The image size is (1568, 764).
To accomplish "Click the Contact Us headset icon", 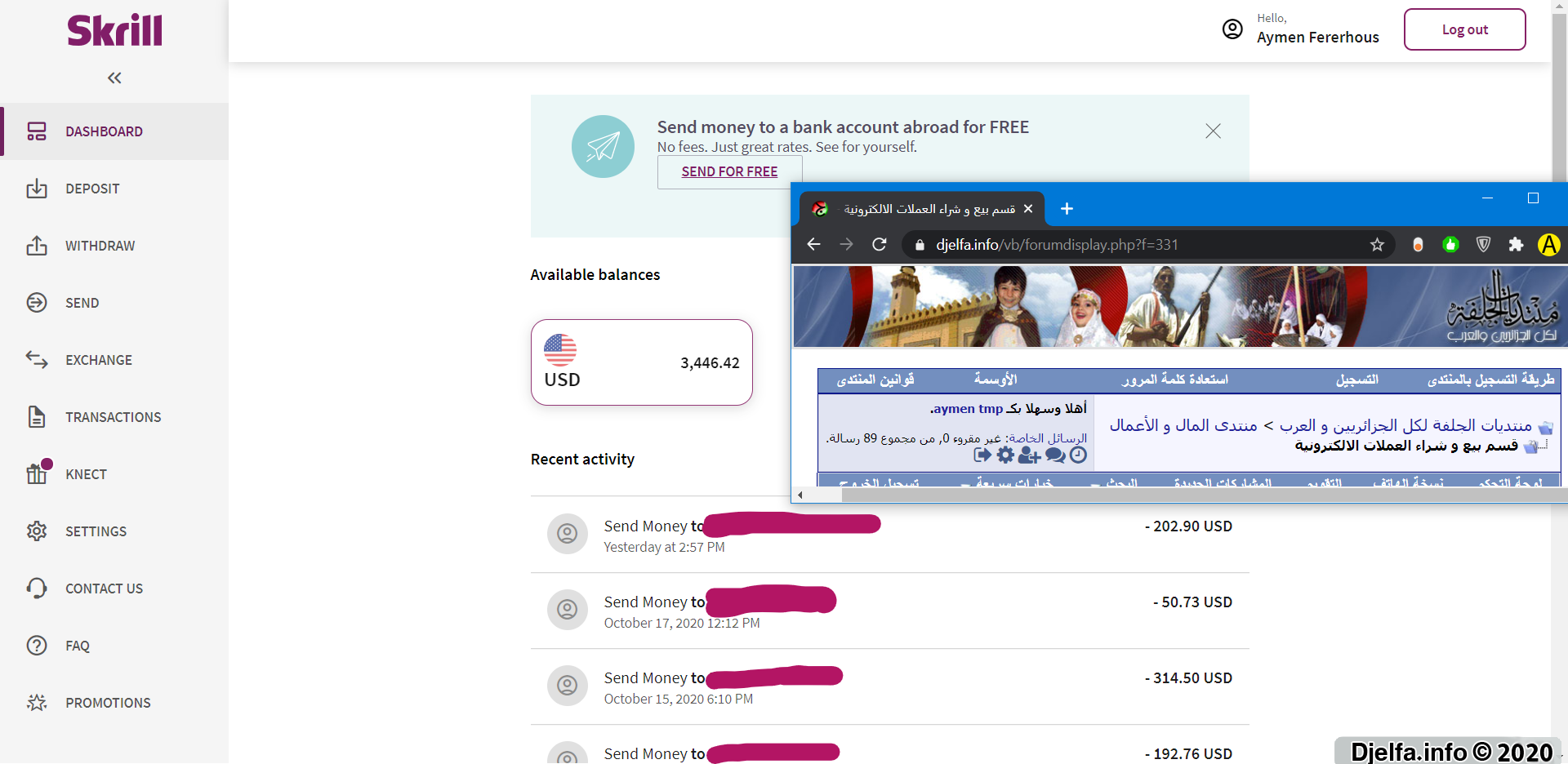I will click(37, 589).
